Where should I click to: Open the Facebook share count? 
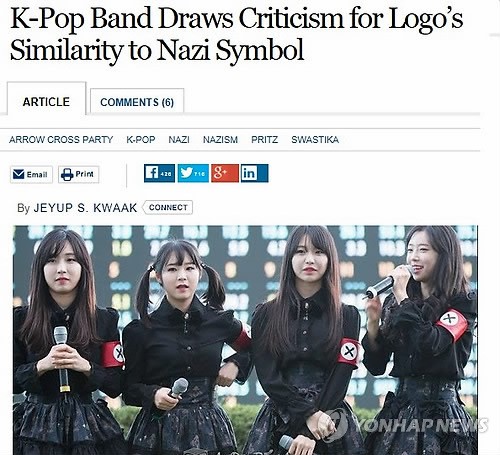point(166,174)
